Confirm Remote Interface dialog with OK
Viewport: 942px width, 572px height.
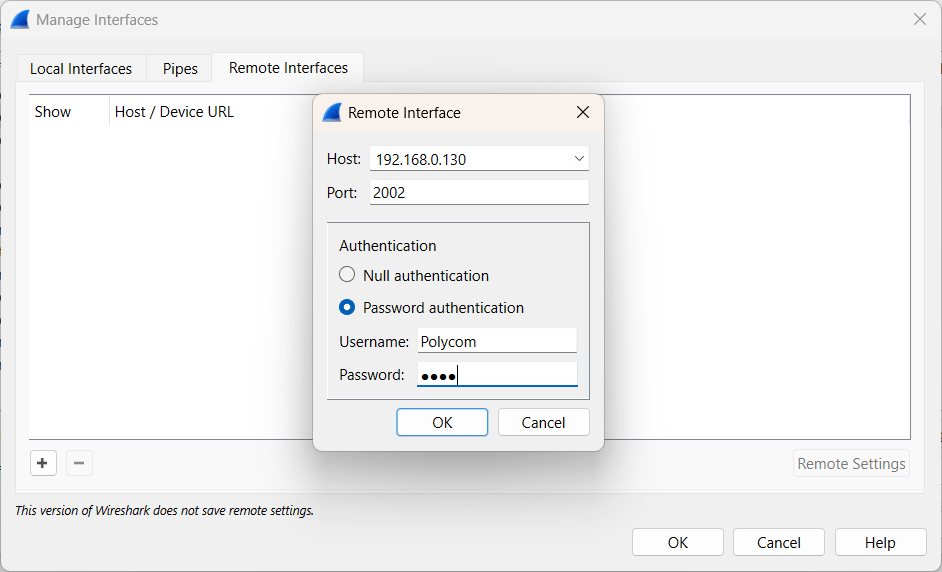click(442, 422)
